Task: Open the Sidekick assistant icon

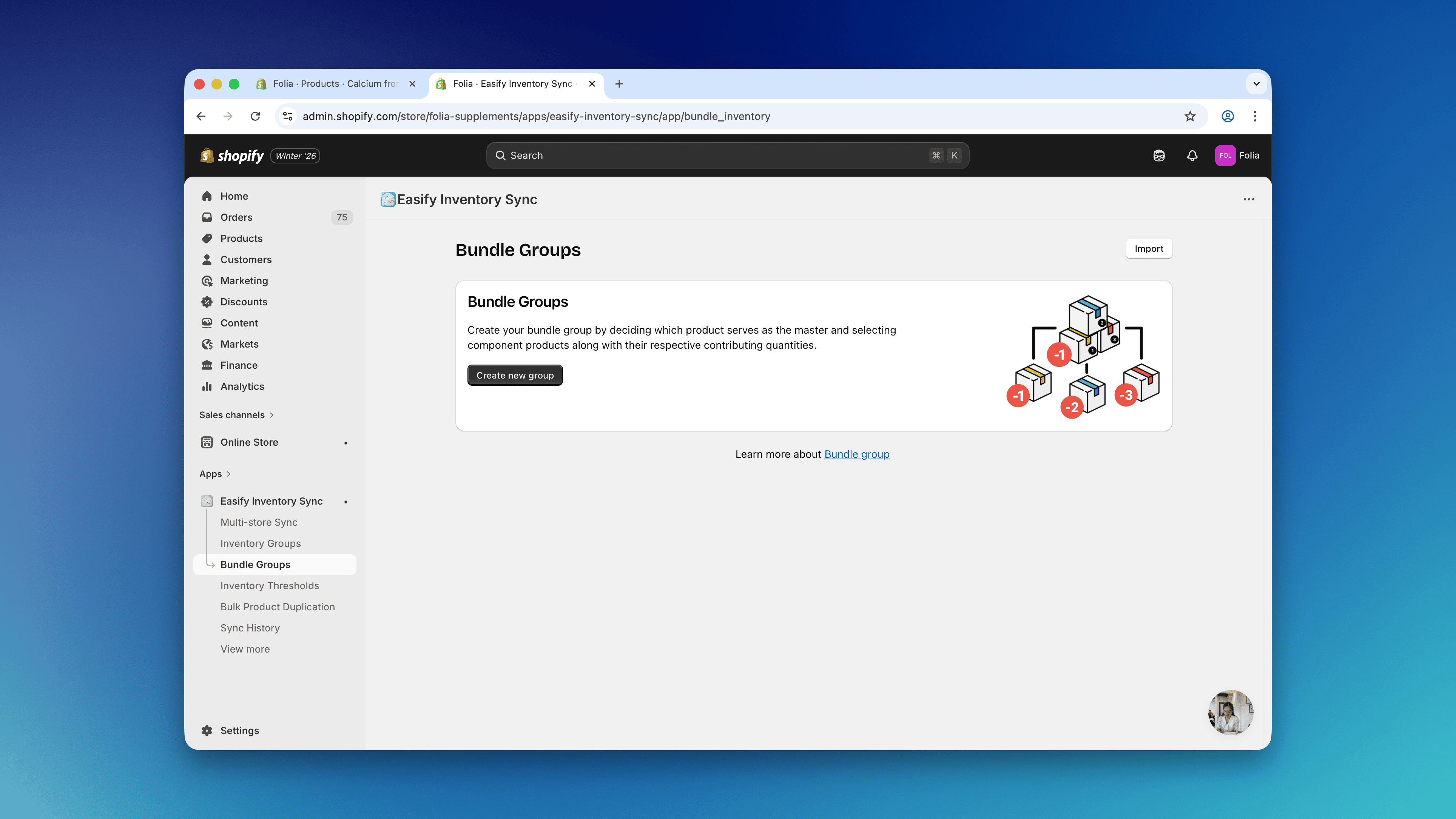Action: (1159, 155)
